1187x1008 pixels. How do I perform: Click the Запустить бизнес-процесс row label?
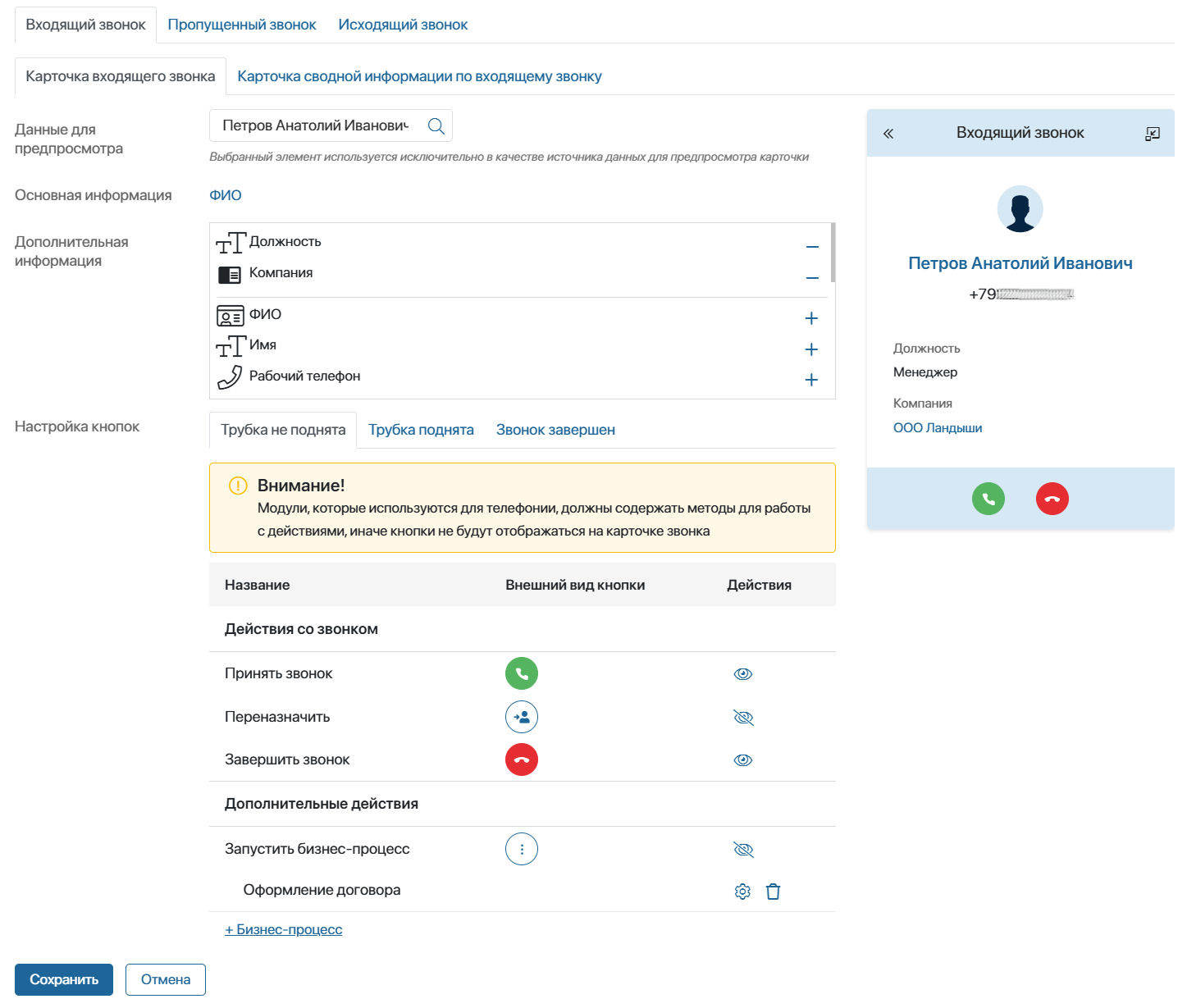(317, 849)
